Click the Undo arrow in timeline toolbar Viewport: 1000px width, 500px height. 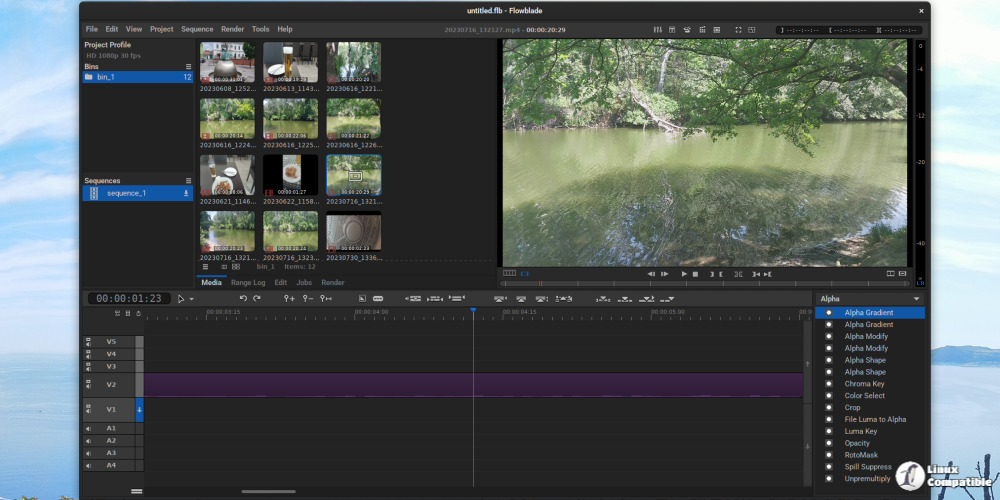point(243,298)
